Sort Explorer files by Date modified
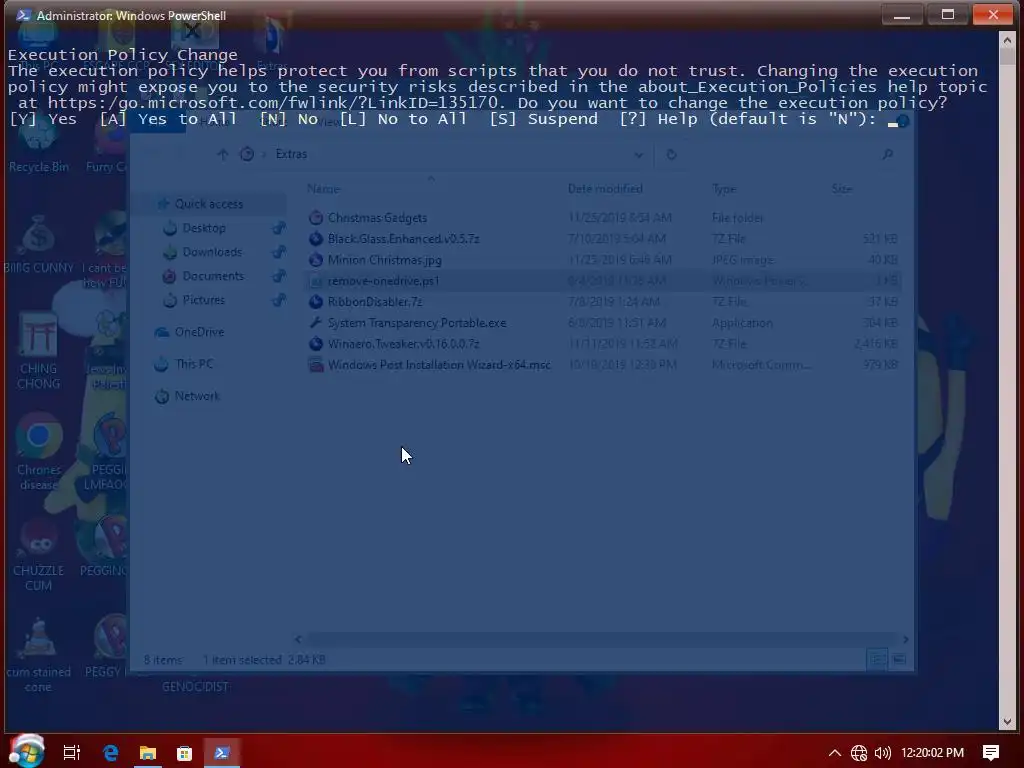The width and height of the screenshot is (1024, 768). pos(605,189)
